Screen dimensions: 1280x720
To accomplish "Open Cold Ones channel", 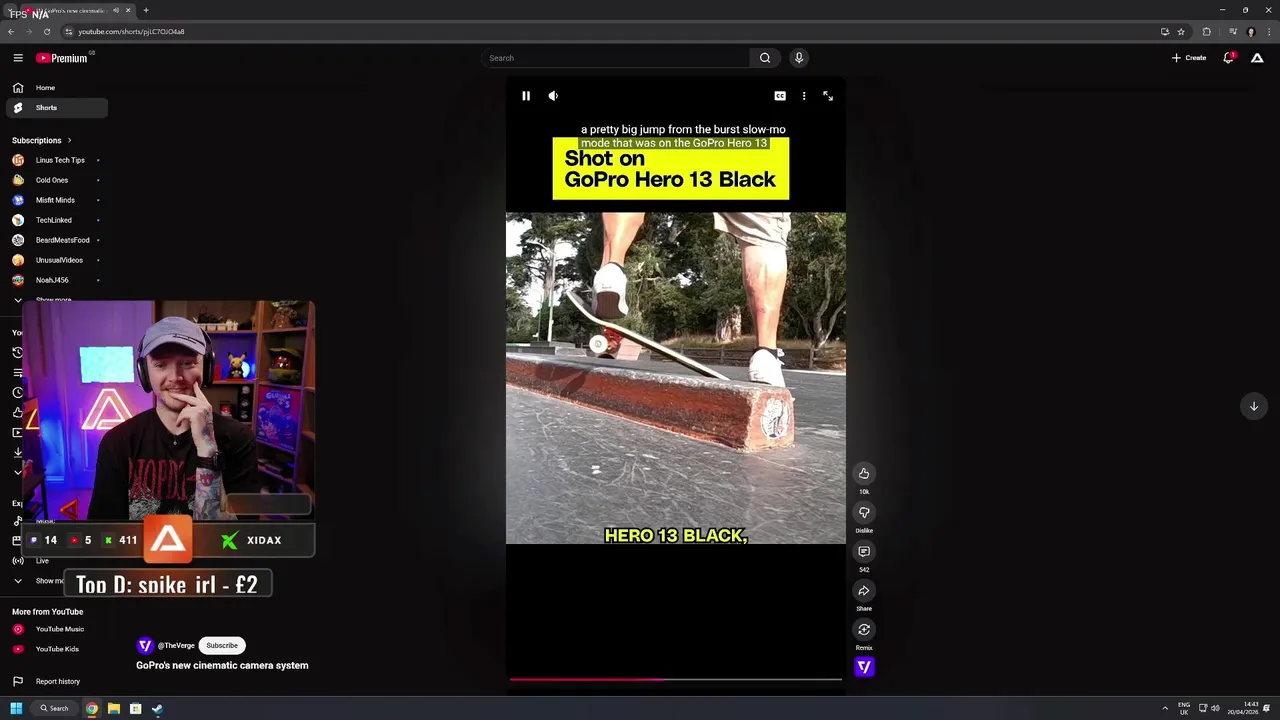I will tap(56, 180).
